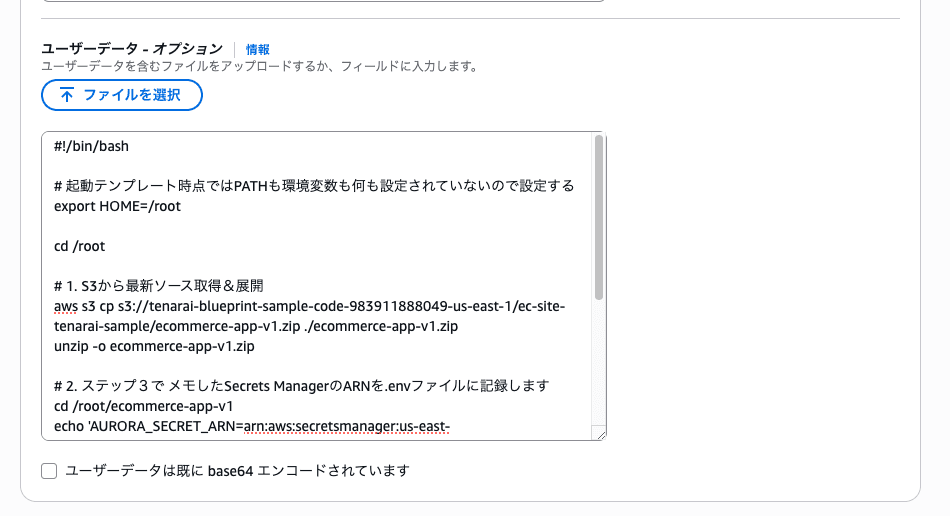Click the echo AURORA_SECRET_ARN line

point(250,426)
